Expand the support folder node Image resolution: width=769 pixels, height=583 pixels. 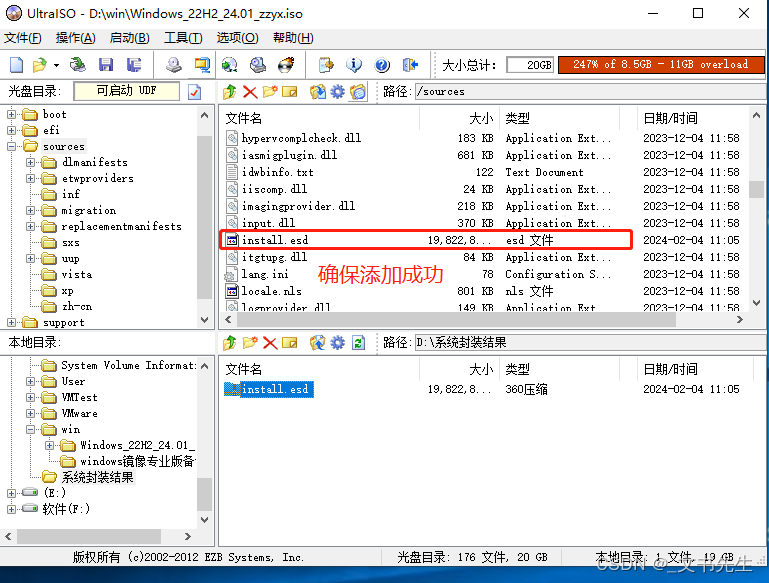coord(11,322)
